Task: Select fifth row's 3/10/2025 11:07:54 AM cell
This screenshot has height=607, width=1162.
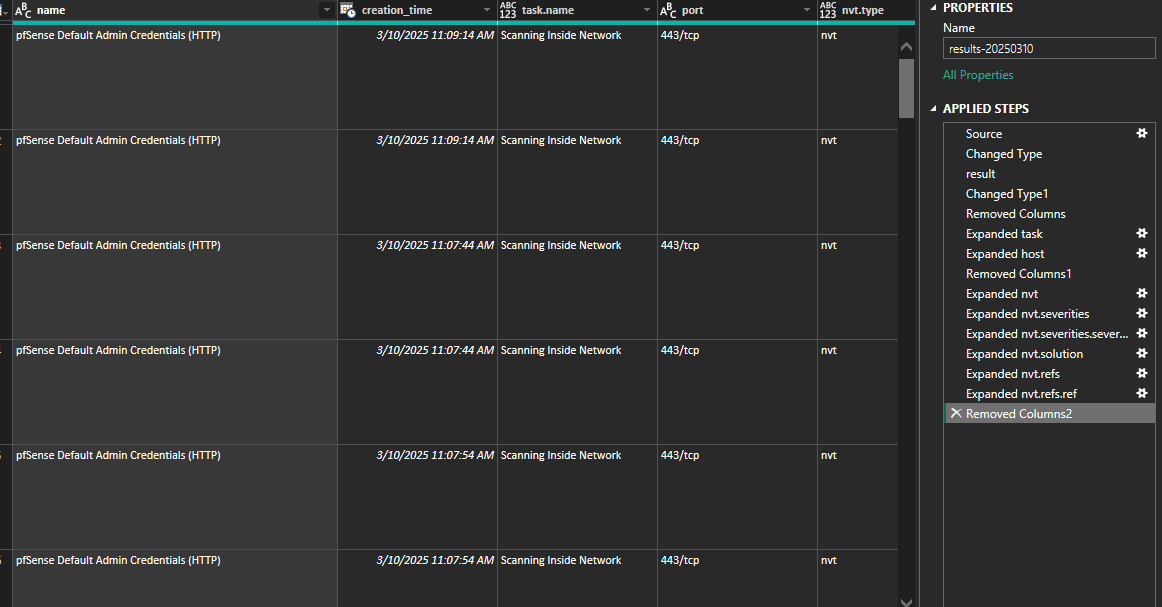Action: tap(417, 497)
